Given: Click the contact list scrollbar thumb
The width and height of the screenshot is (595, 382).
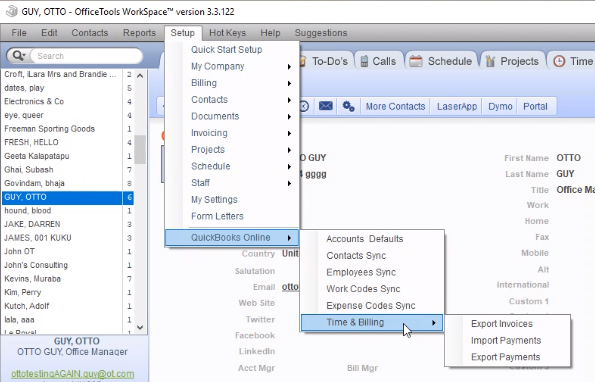Looking at the screenshot, I should tap(140, 149).
